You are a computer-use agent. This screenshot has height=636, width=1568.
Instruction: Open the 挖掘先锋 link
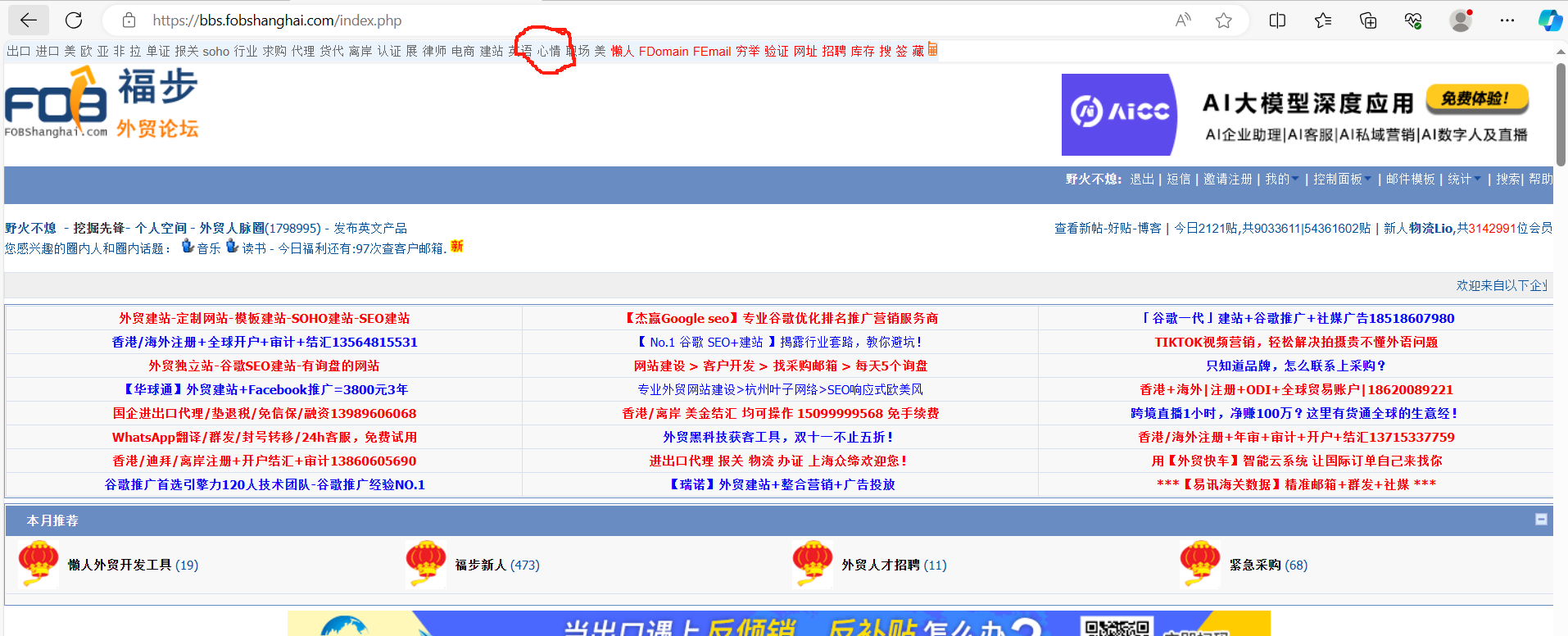[99, 228]
